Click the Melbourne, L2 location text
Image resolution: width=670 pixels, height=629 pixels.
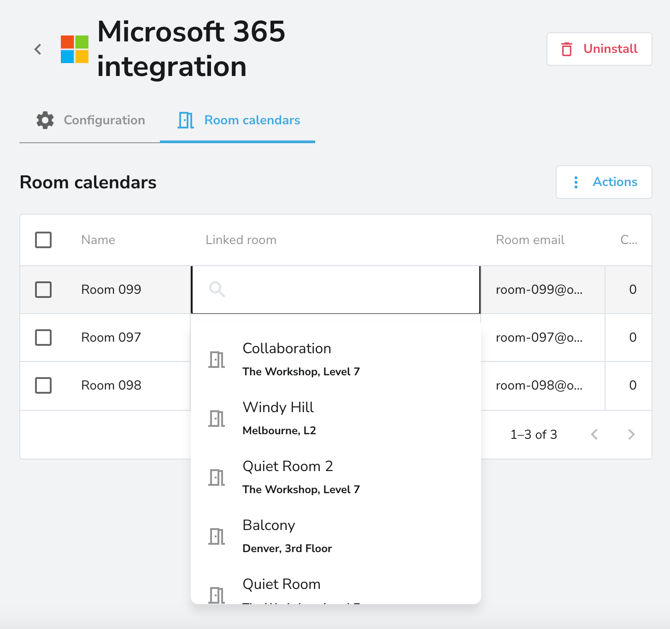(279, 431)
